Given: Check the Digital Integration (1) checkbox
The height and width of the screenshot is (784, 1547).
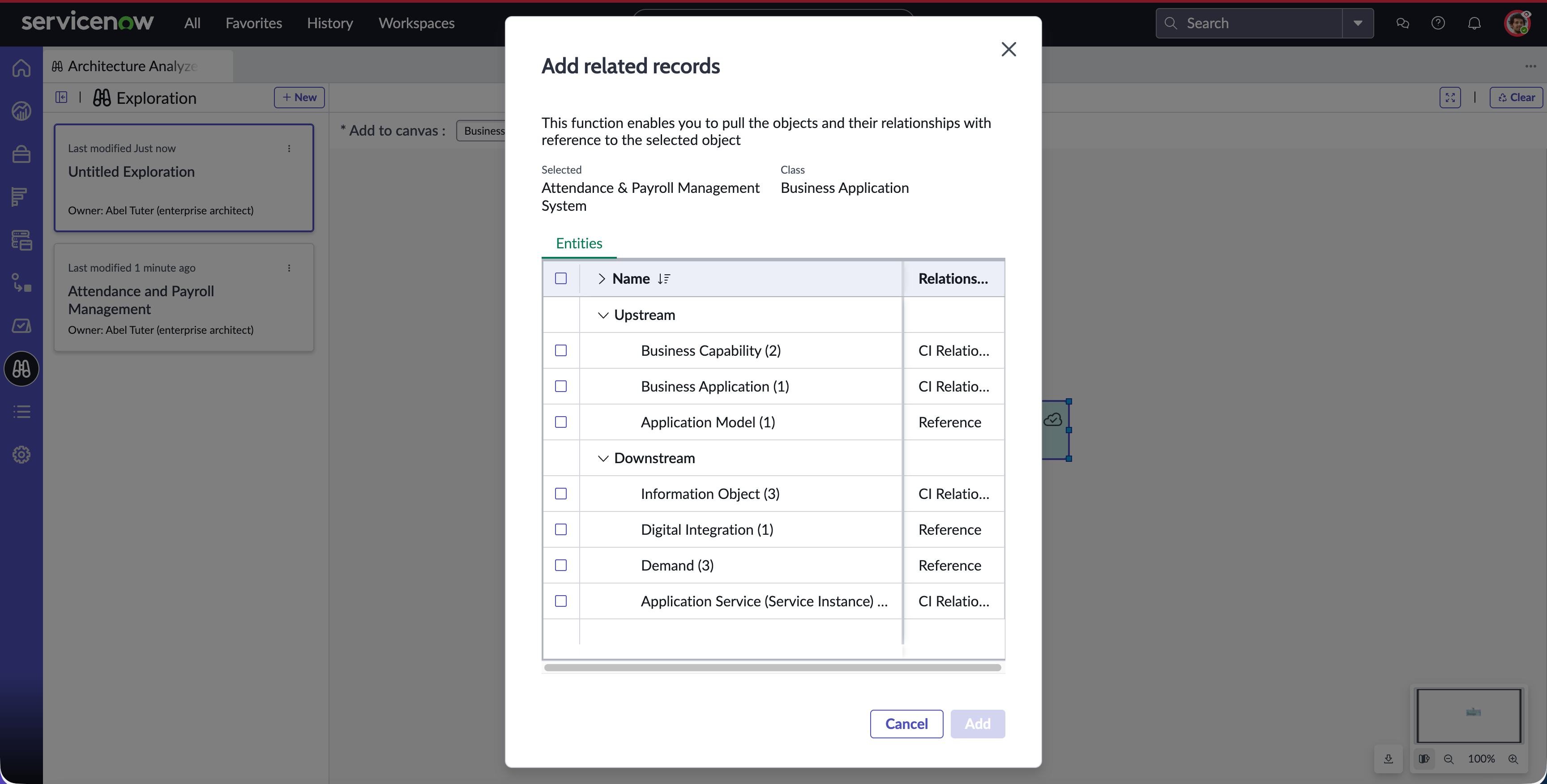Looking at the screenshot, I should pos(561,529).
